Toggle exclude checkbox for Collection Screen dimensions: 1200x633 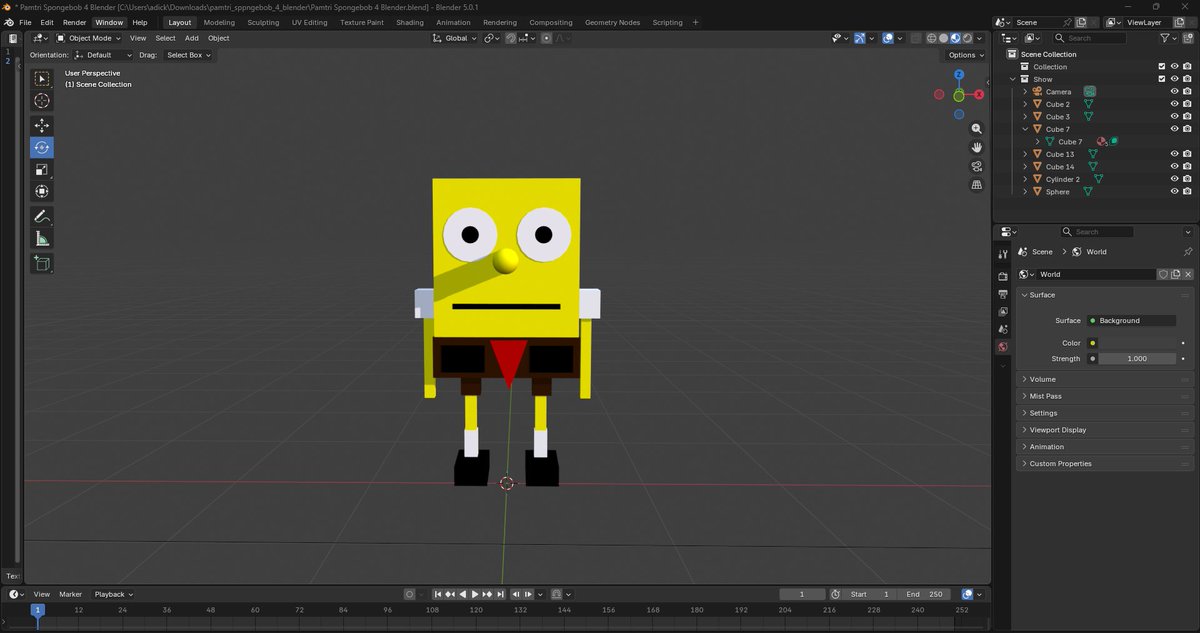[x=1162, y=67]
